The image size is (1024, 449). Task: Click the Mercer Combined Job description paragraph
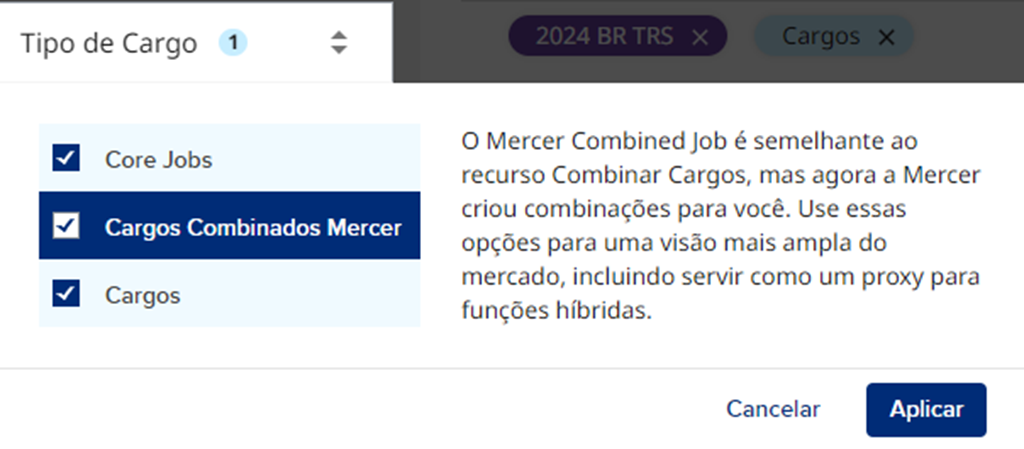click(x=720, y=226)
